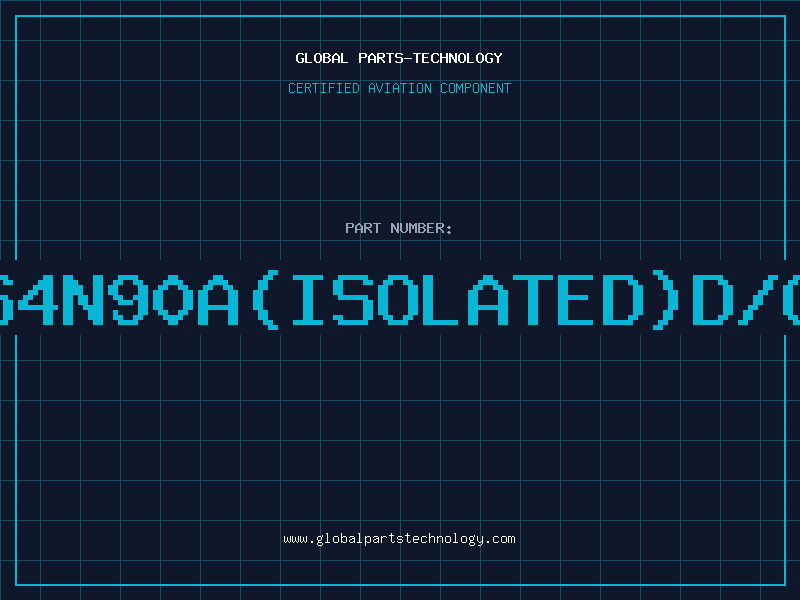Click the word NUMBER: in the label
This screenshot has width=800, height=600.
pos(421,228)
